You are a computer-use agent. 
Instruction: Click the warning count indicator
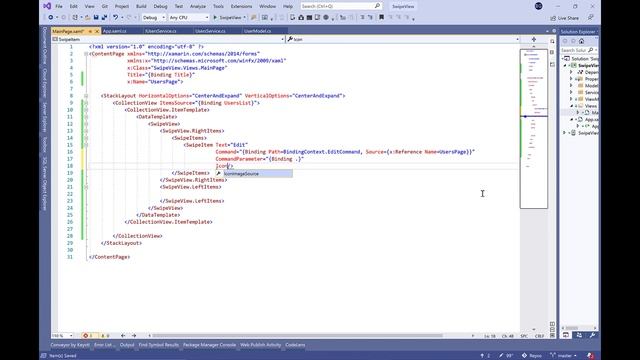(105, 336)
